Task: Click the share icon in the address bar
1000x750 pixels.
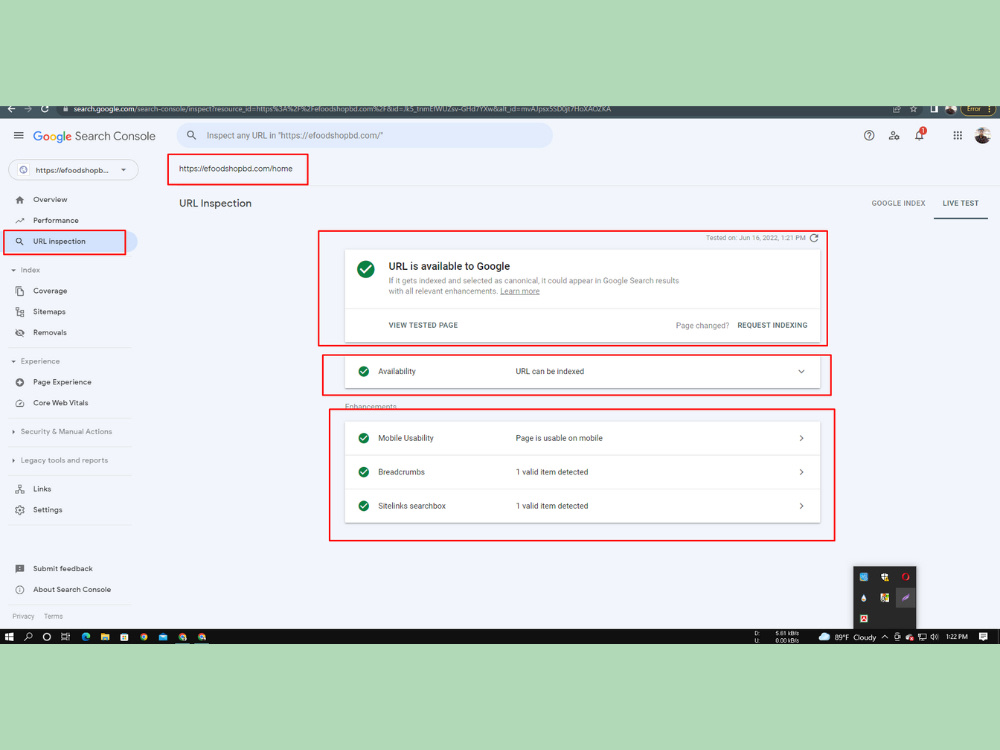Action: [897, 109]
